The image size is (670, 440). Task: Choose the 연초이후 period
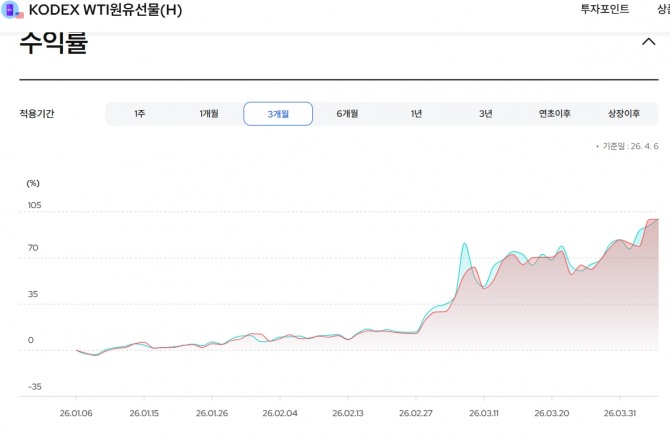pos(554,114)
